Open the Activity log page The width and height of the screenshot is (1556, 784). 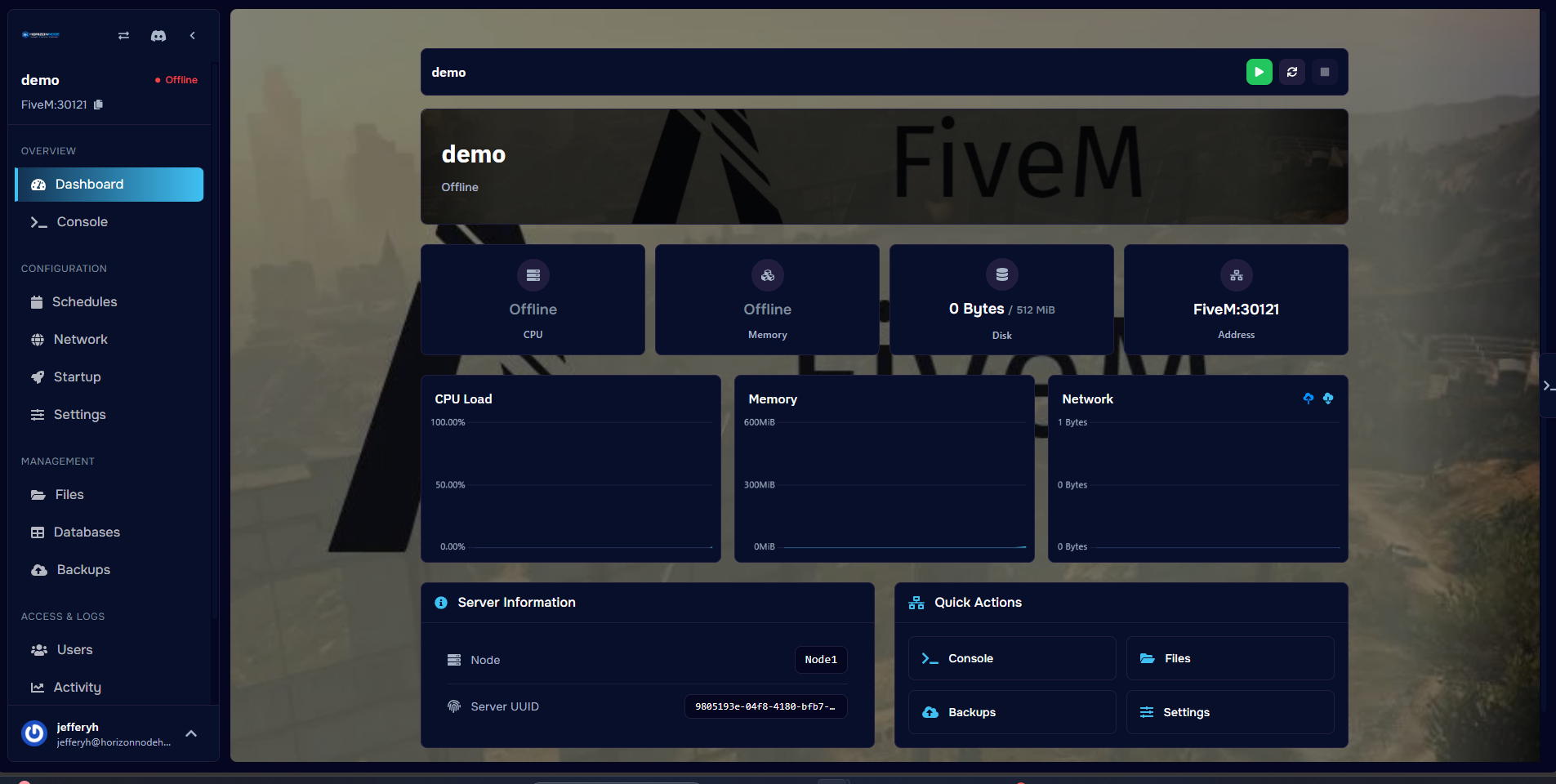click(x=109, y=688)
